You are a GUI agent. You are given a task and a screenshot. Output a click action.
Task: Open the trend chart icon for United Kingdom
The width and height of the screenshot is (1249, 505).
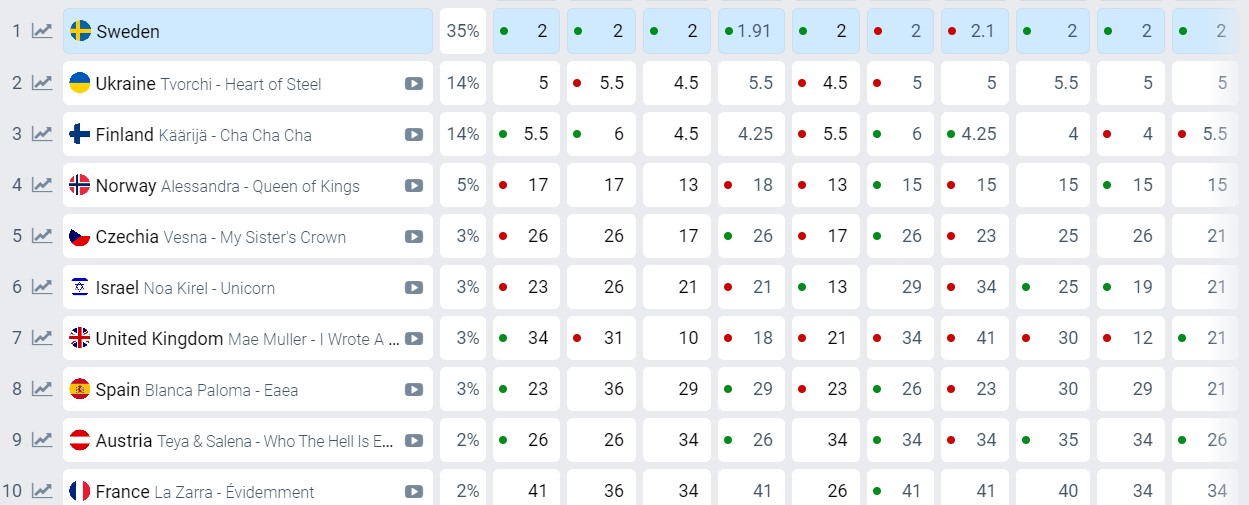[x=42, y=338]
